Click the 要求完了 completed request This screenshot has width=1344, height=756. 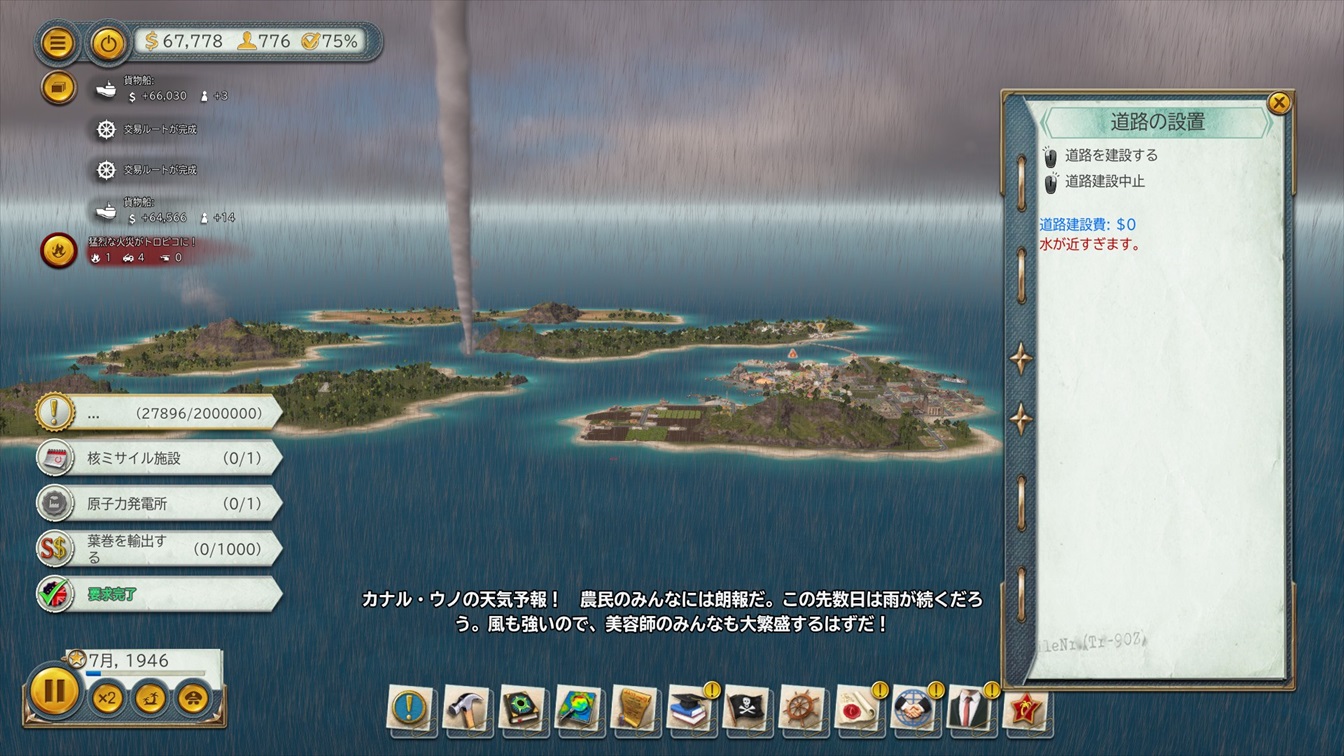pos(160,594)
